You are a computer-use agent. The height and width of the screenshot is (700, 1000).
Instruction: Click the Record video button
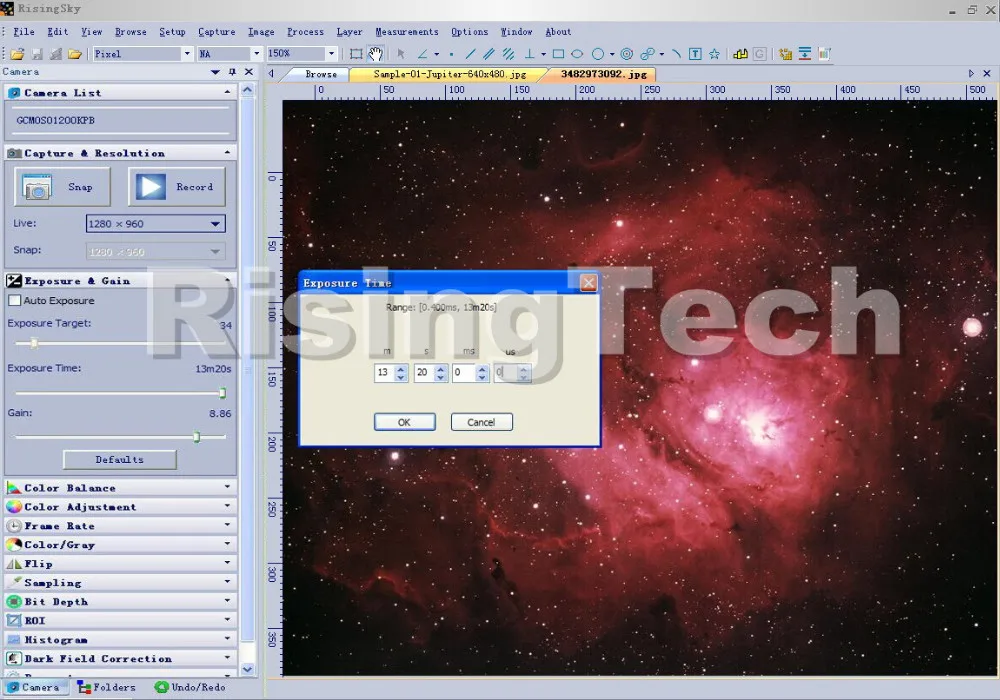coord(177,187)
